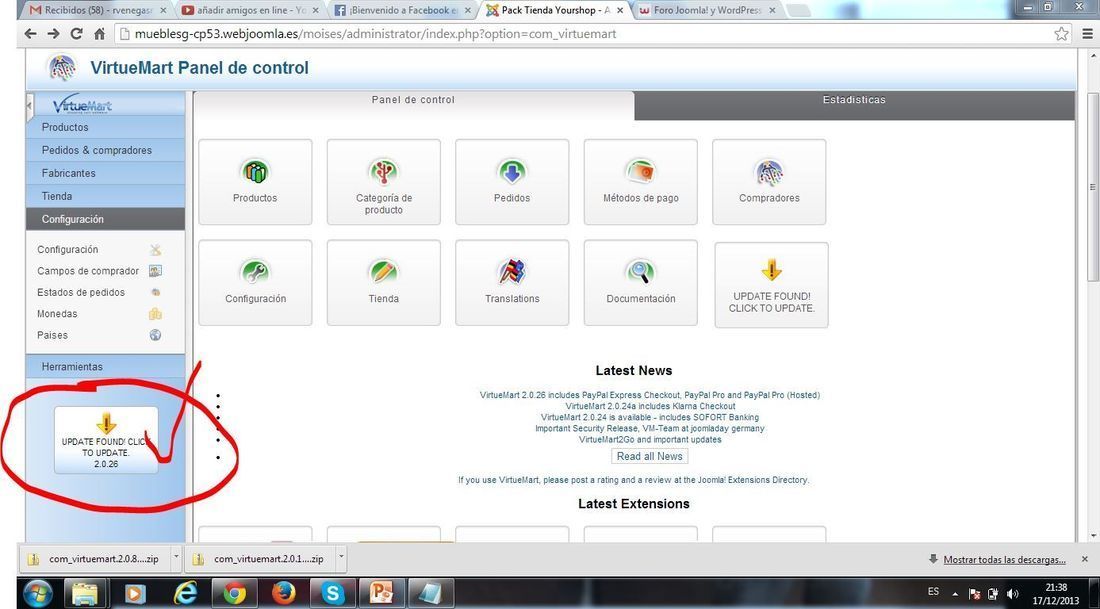The height and width of the screenshot is (609, 1100).
Task: Click sidebar Configuración tools icon
Action: tap(155, 249)
